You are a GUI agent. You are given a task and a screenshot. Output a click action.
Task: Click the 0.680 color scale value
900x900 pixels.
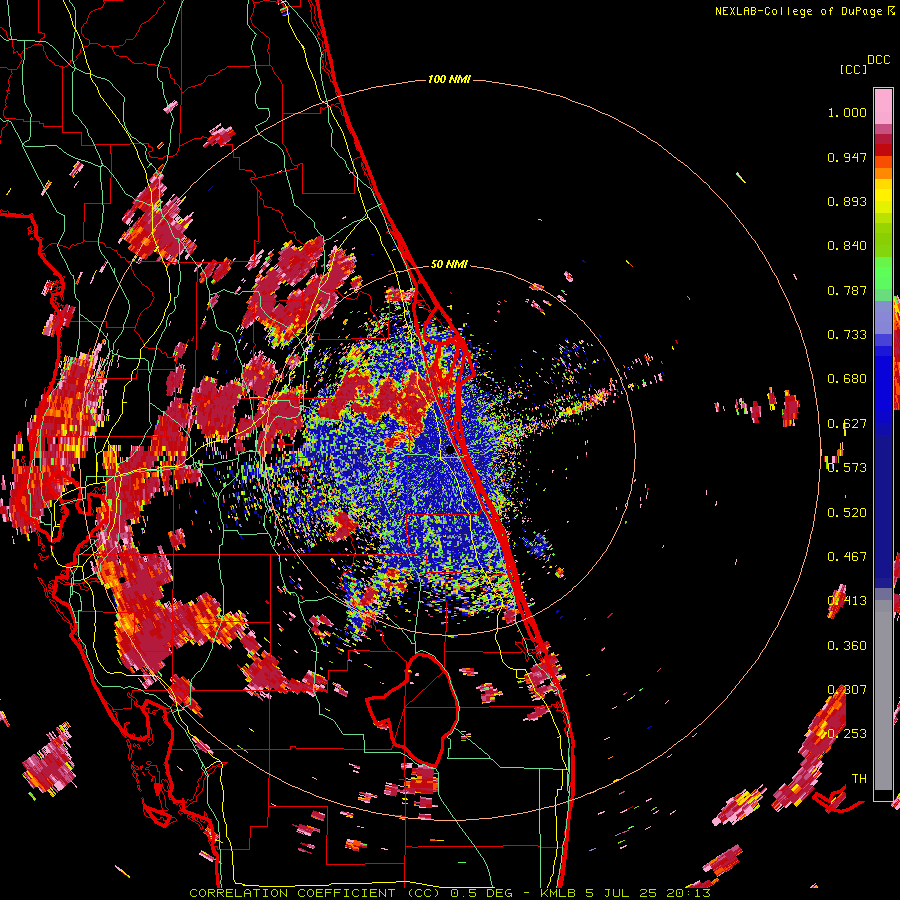tap(847, 379)
